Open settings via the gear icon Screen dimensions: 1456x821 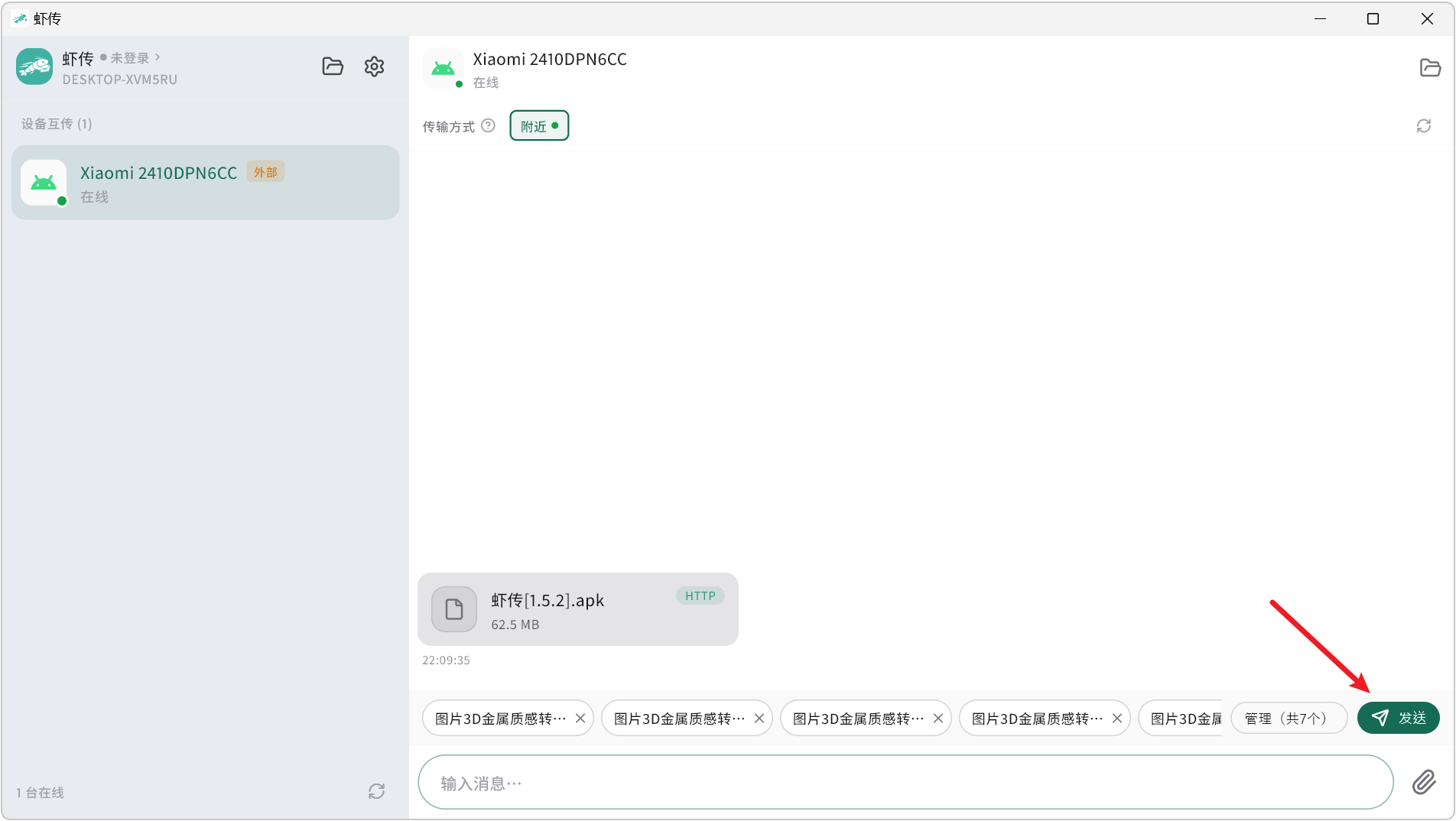(374, 67)
